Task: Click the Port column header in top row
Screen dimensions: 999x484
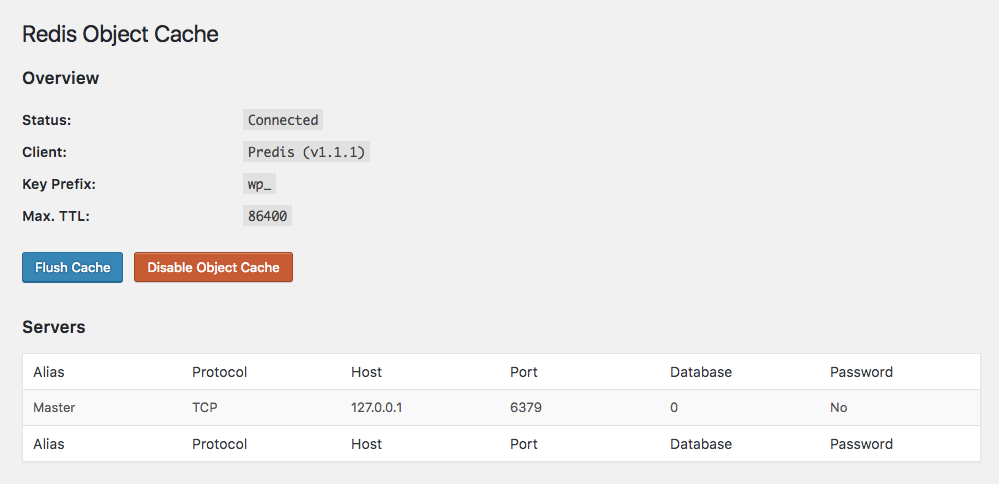Action: tap(524, 372)
